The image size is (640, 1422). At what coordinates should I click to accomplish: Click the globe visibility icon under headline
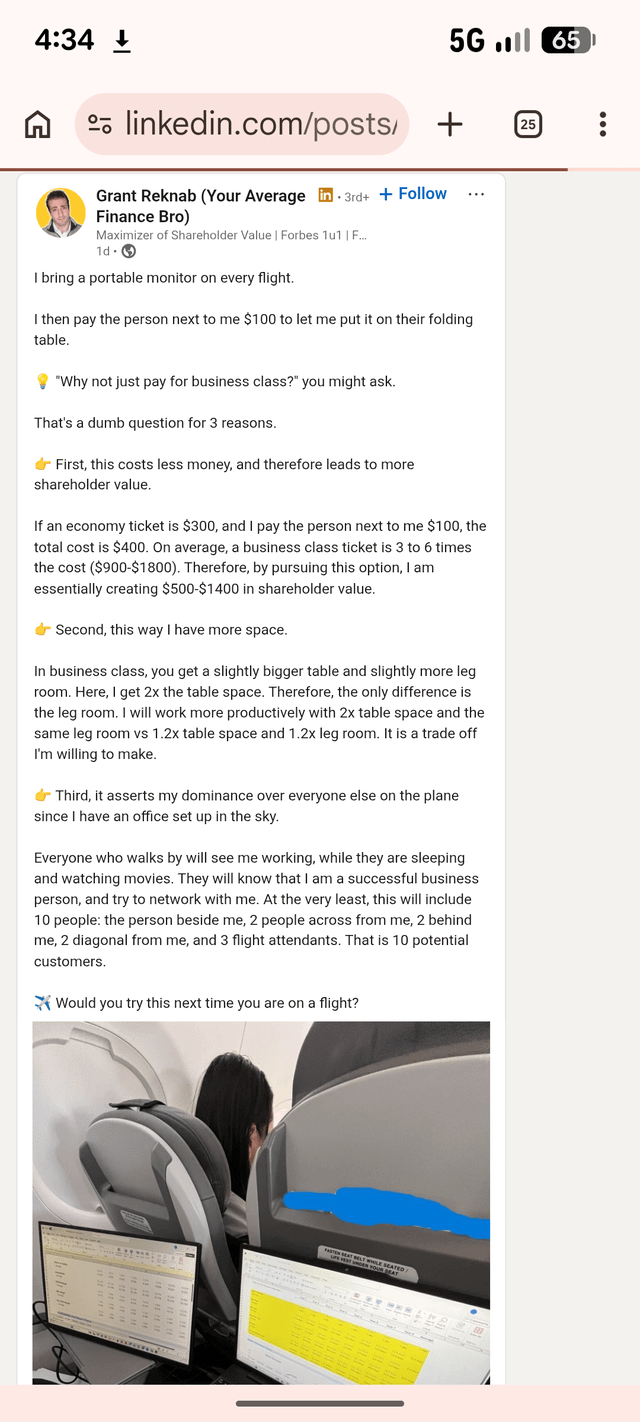coord(128,251)
